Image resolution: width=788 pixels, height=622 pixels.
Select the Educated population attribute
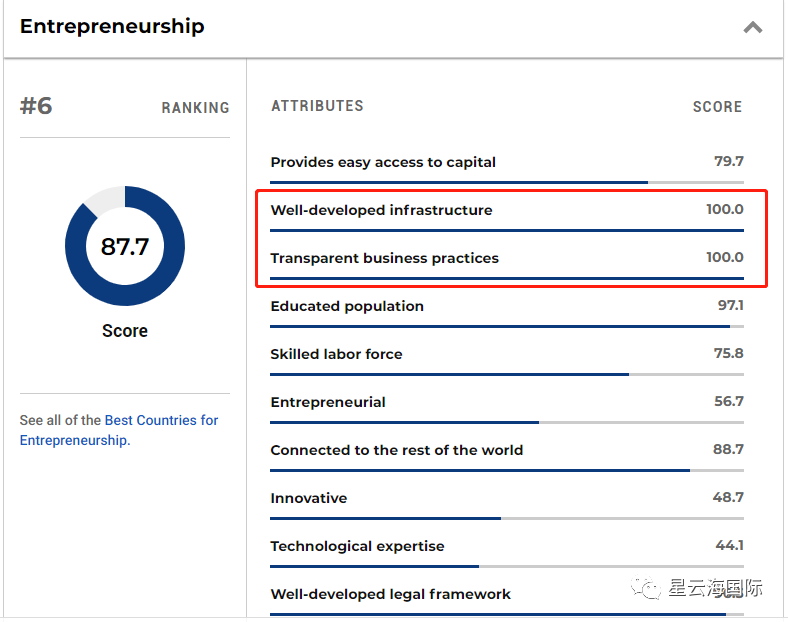tap(347, 306)
